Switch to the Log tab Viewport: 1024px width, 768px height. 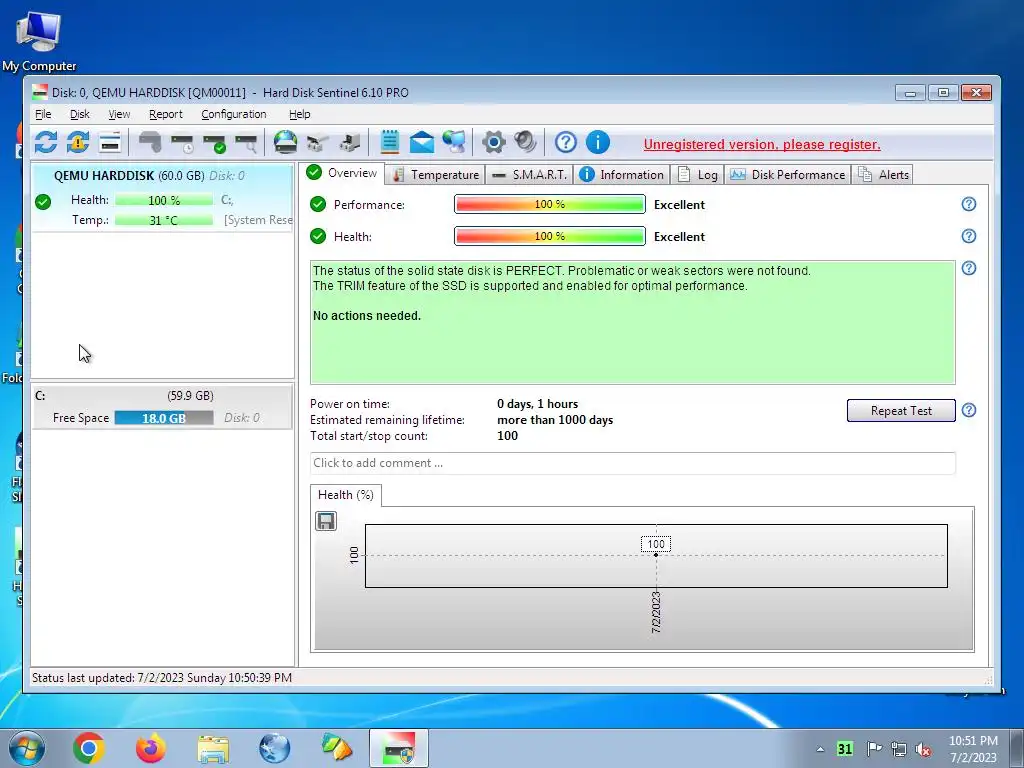pos(697,174)
